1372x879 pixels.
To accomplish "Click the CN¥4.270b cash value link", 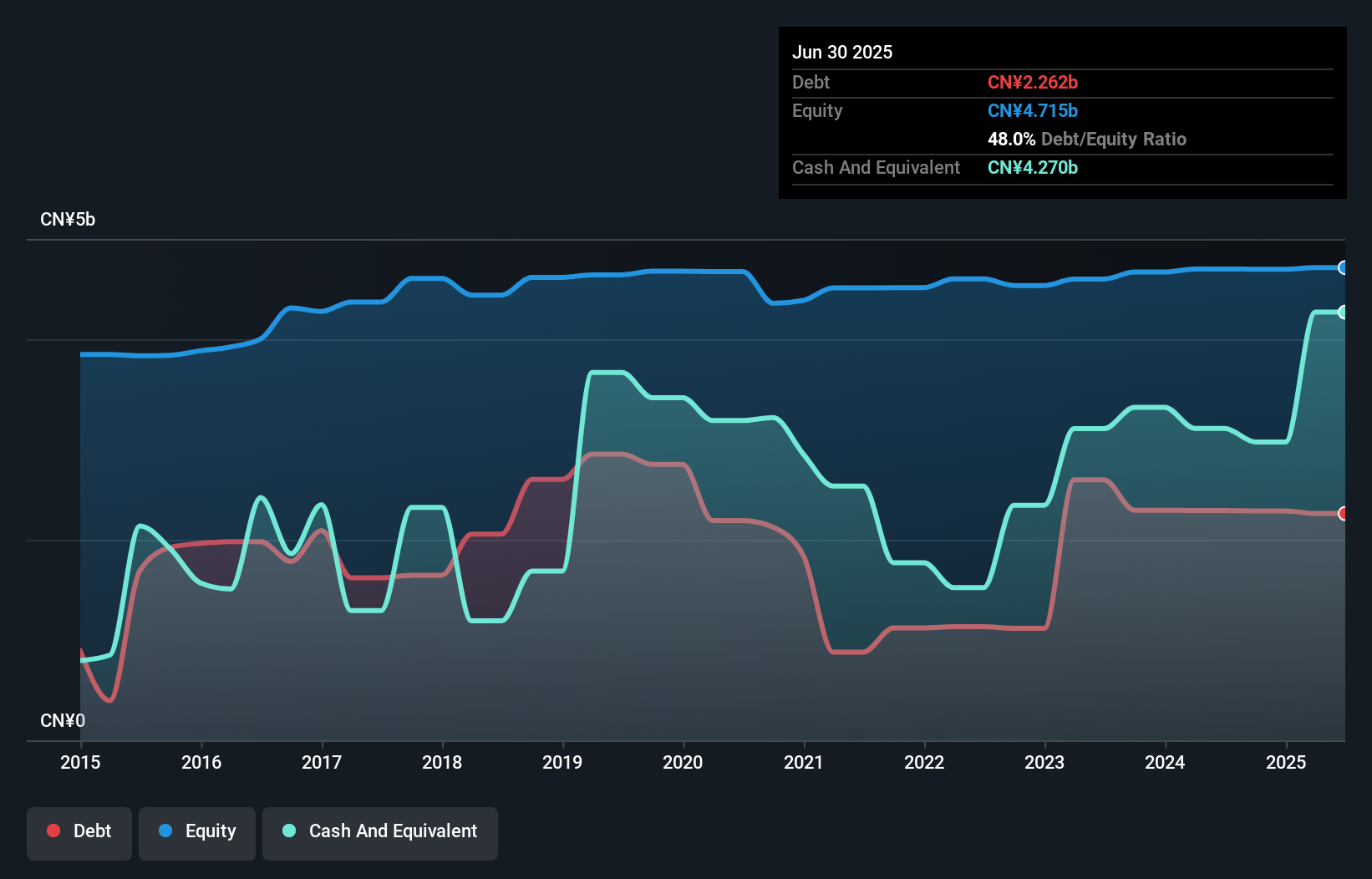I will click(1033, 167).
